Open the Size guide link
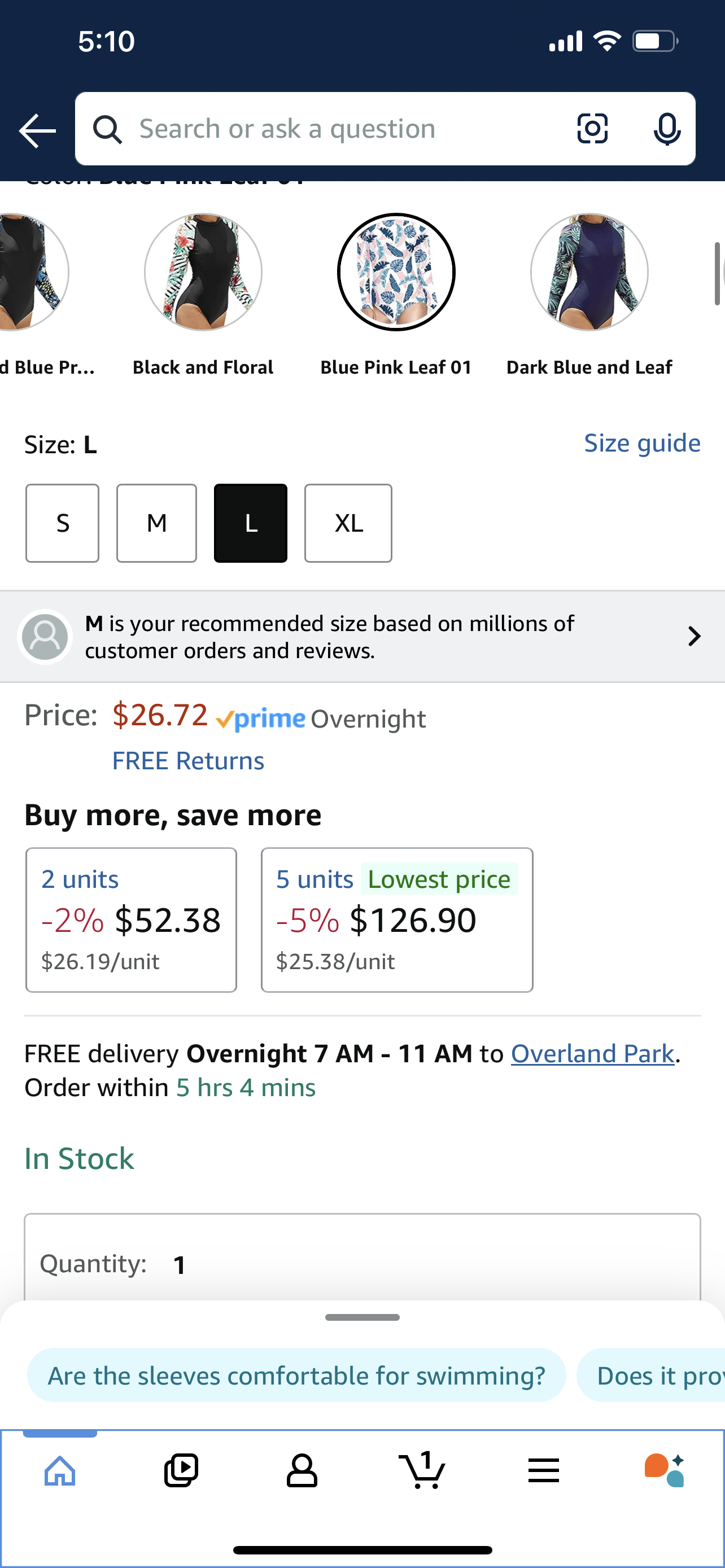 [642, 443]
